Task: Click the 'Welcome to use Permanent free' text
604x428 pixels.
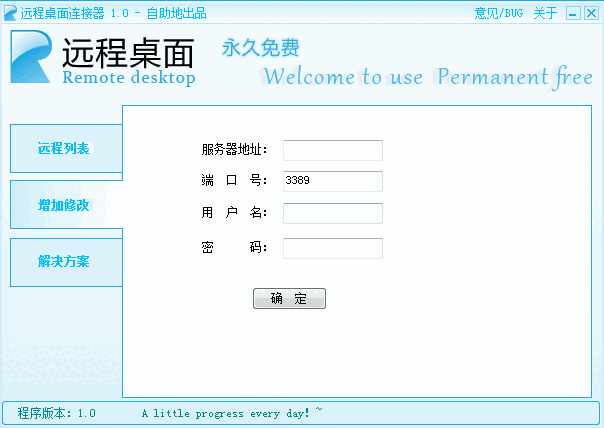Action: (428, 77)
